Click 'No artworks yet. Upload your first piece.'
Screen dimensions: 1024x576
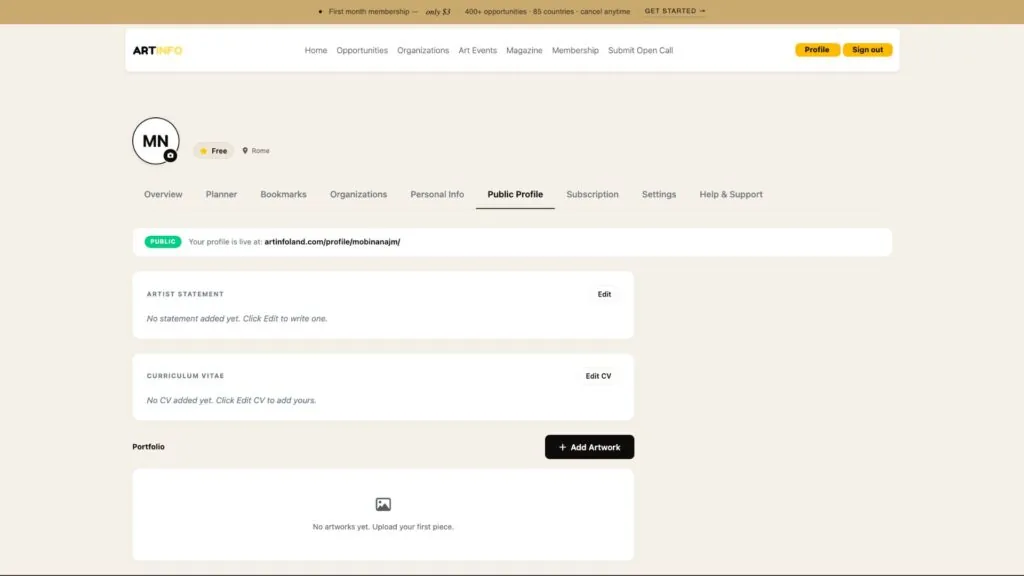click(383, 527)
